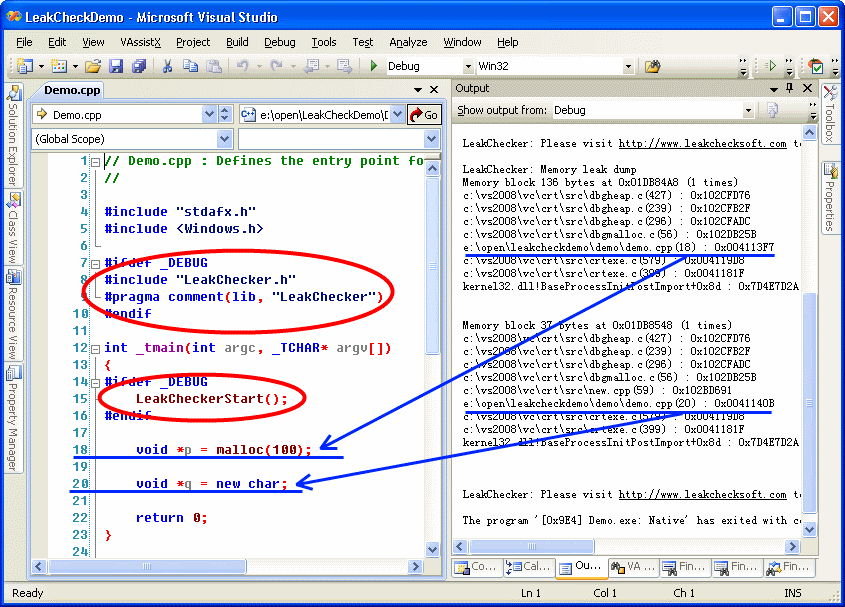
Task: Open the Solution Explorer side tab
Action: 14,137
